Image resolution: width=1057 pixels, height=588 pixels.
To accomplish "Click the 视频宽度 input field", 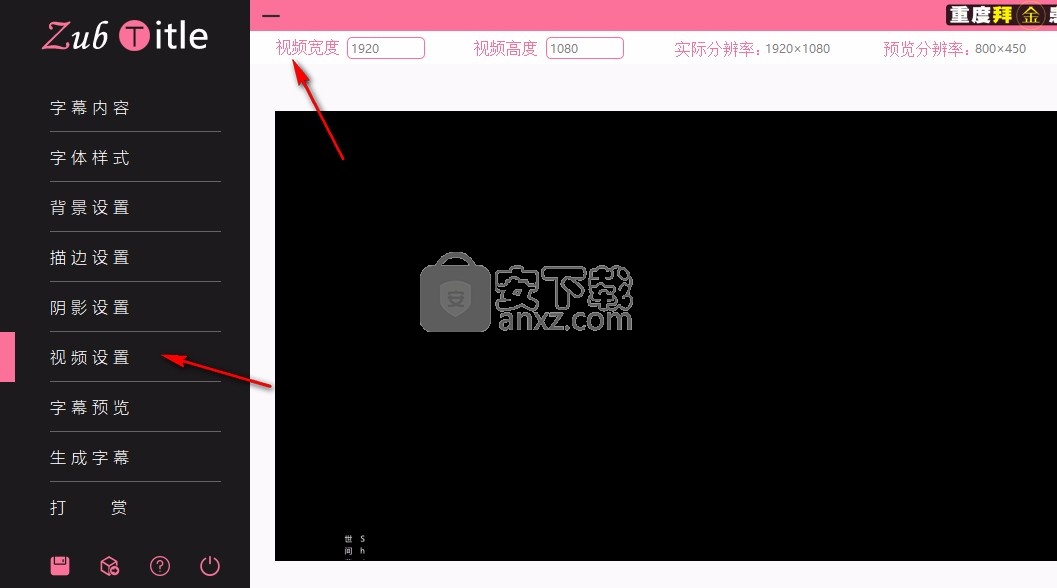I will pos(386,48).
